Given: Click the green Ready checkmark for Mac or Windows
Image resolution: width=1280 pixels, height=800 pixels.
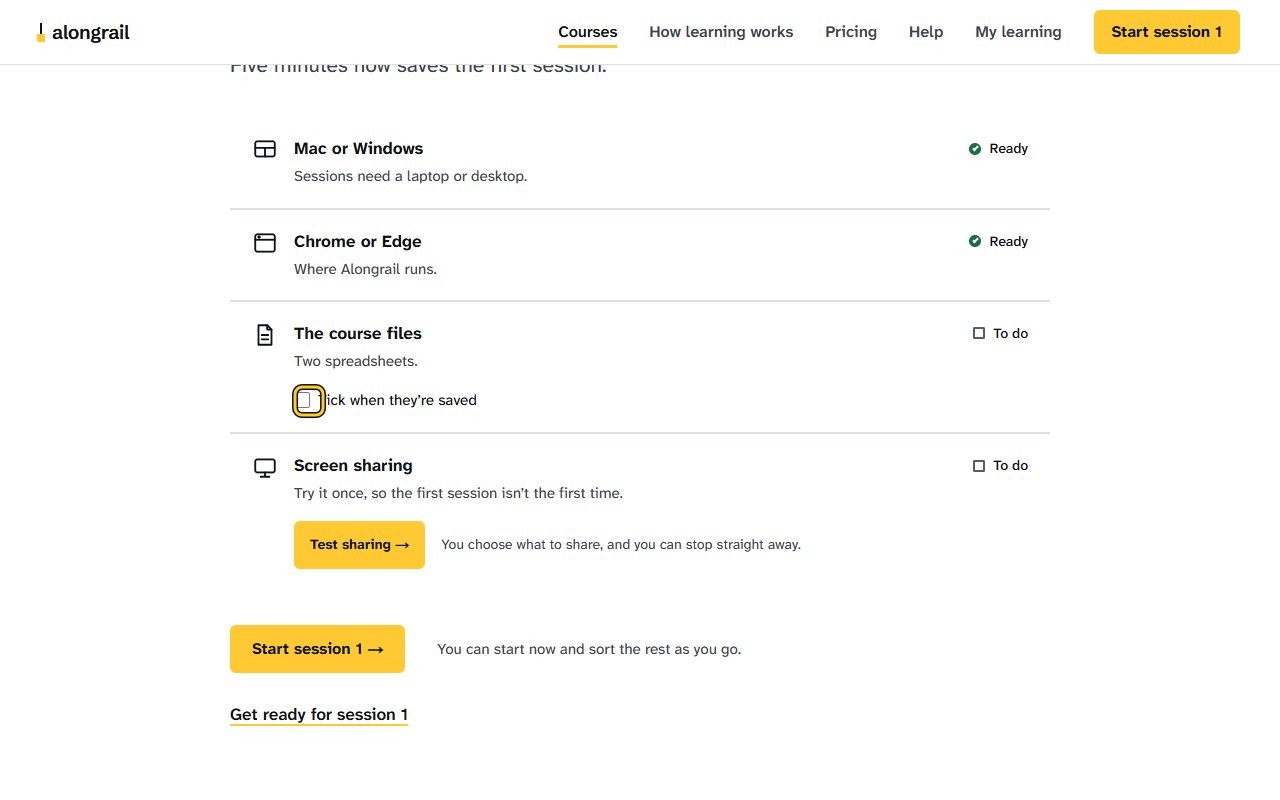Looking at the screenshot, I should pos(975,149).
